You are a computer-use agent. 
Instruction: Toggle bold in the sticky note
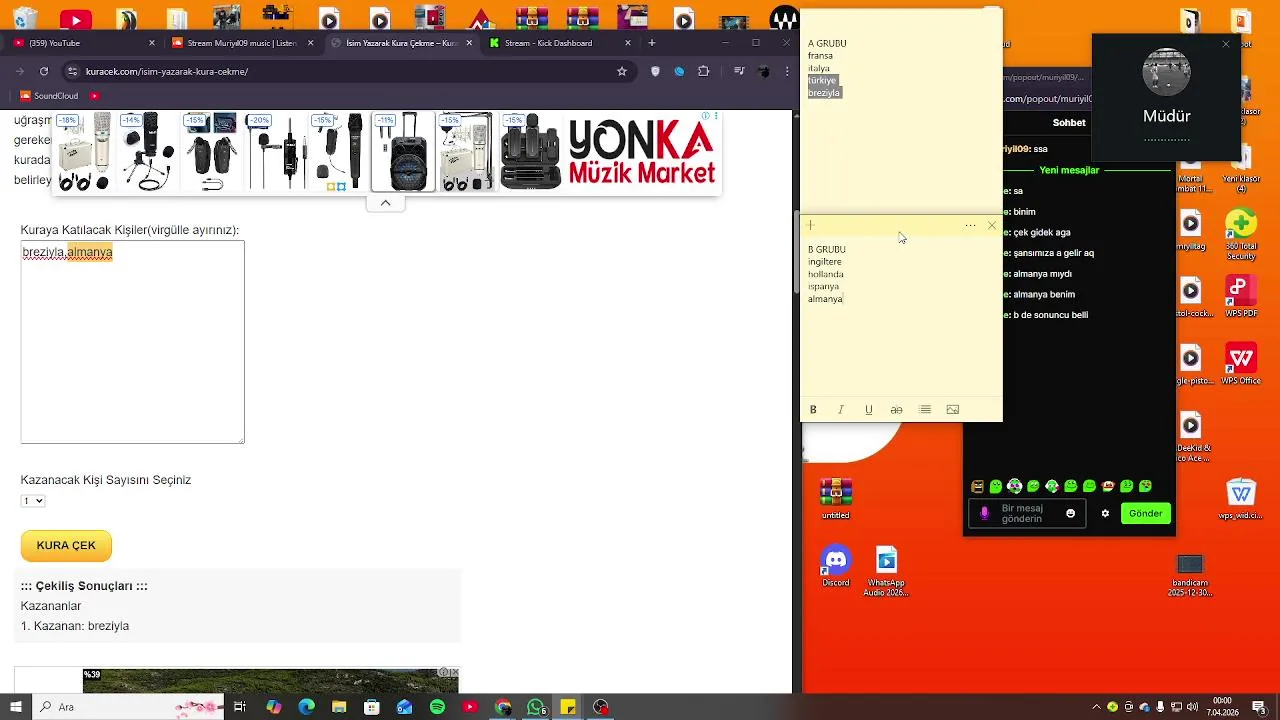813,410
